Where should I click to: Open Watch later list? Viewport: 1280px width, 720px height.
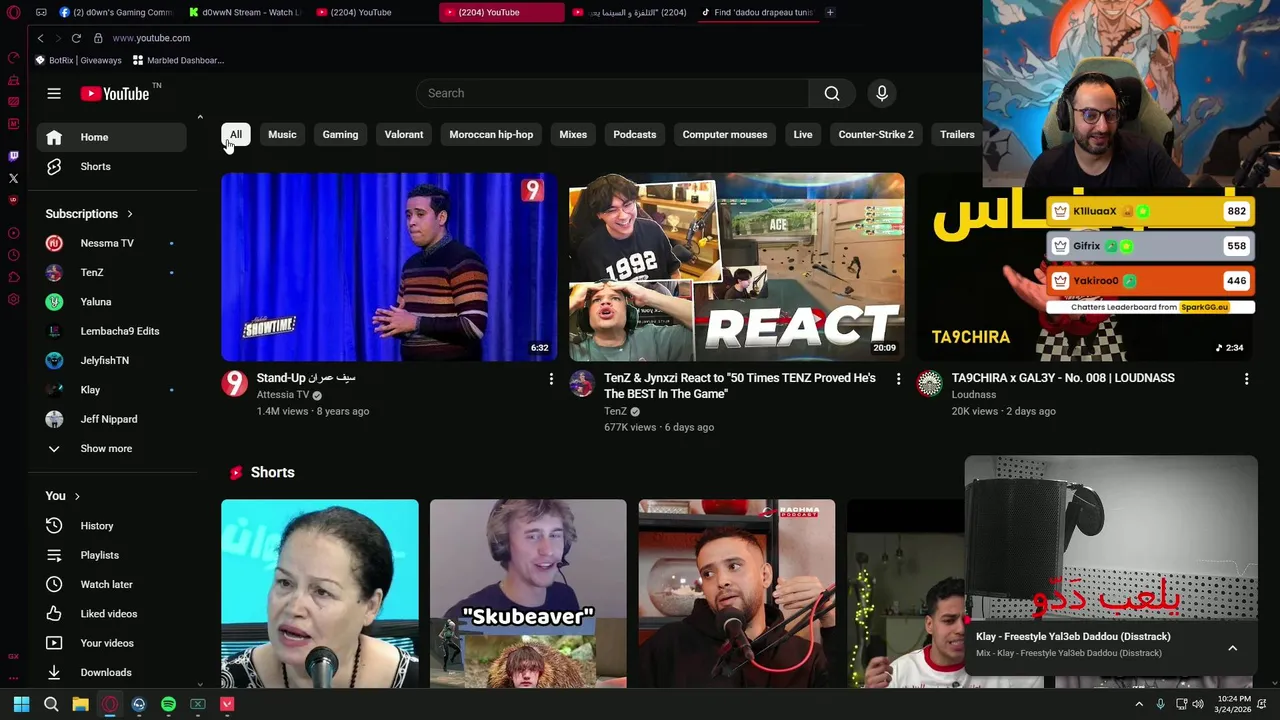[x=112, y=584]
